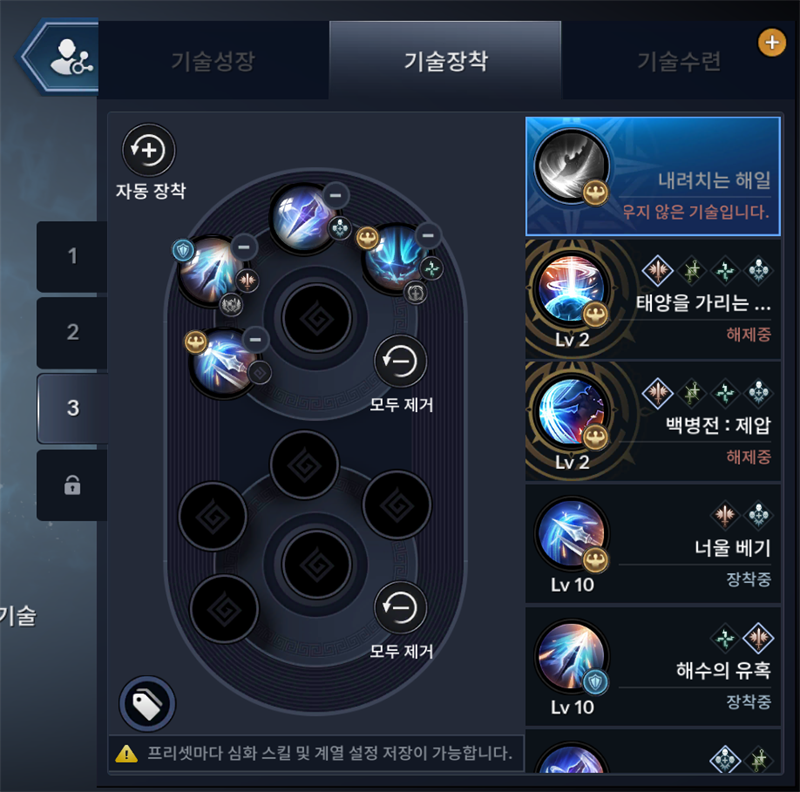Select the locked preset slot
800x792 pixels.
(72, 485)
